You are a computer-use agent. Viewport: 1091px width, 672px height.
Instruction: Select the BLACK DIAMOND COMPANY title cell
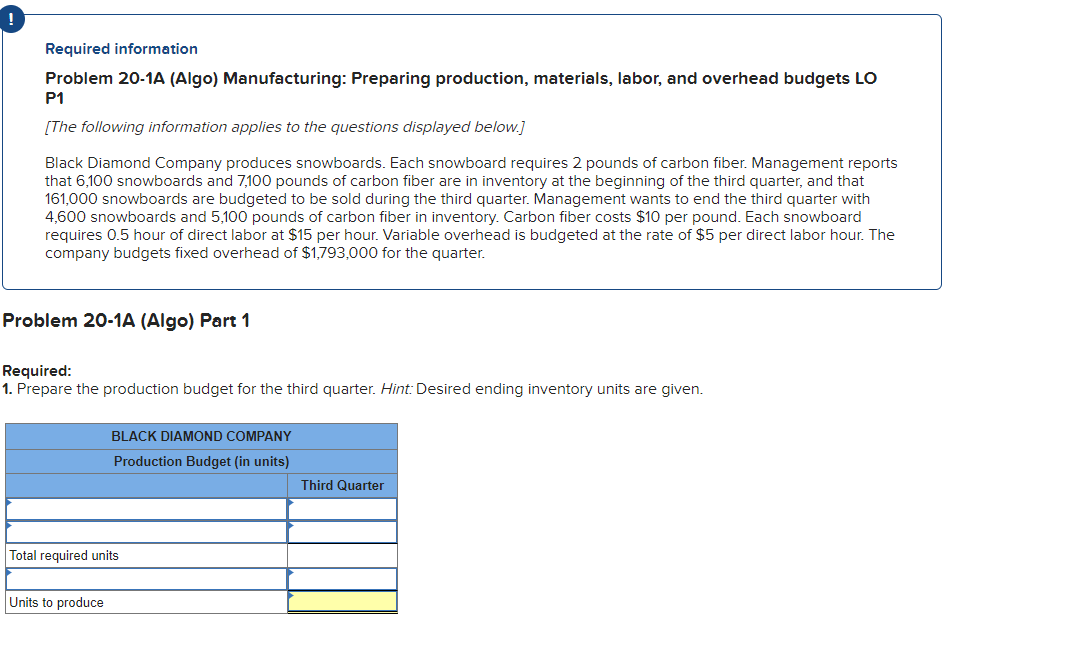click(x=201, y=436)
